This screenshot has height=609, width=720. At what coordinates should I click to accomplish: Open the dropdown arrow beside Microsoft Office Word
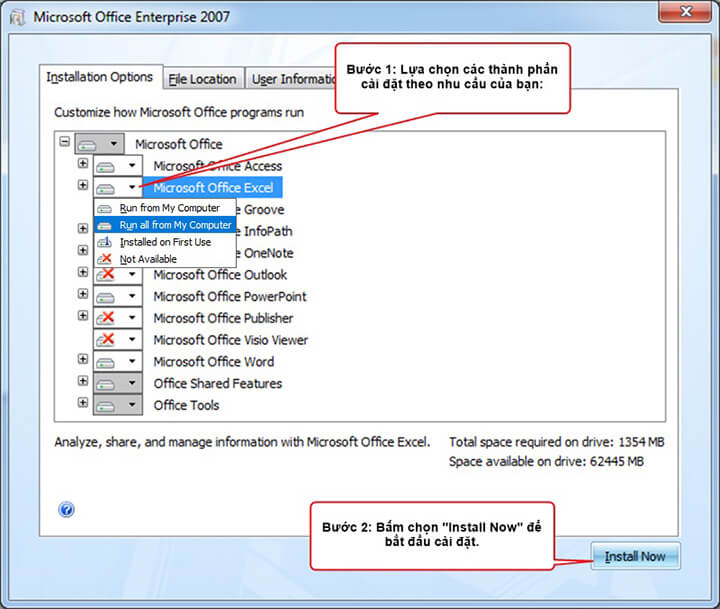point(132,362)
